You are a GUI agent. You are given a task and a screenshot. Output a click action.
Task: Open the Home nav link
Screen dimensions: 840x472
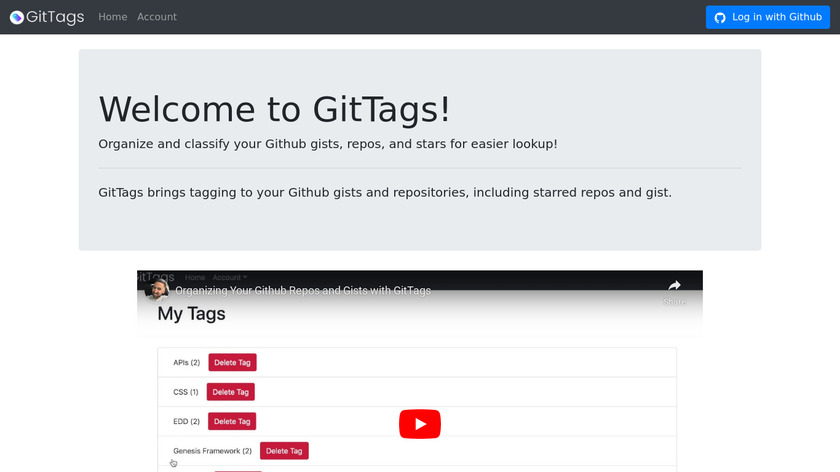(112, 17)
